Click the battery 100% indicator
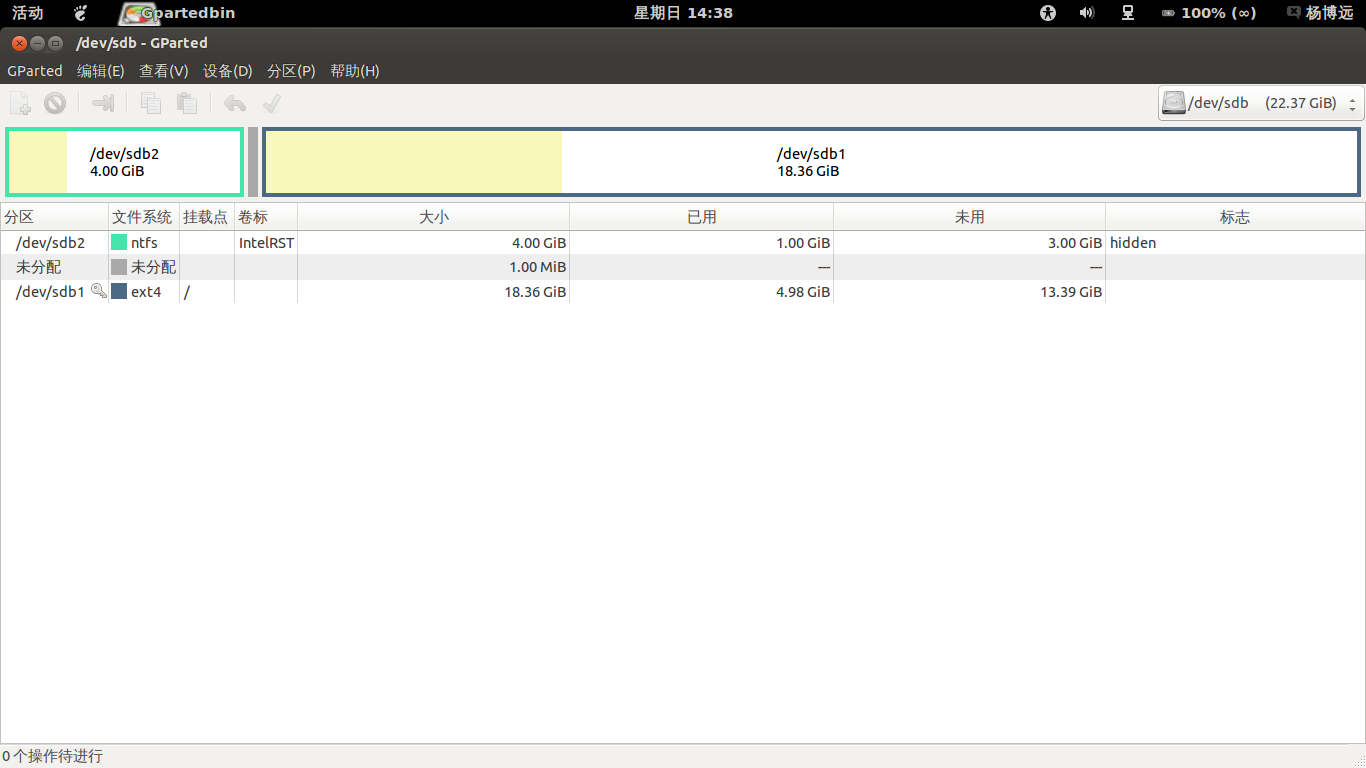Image resolution: width=1366 pixels, height=768 pixels. (x=1208, y=13)
